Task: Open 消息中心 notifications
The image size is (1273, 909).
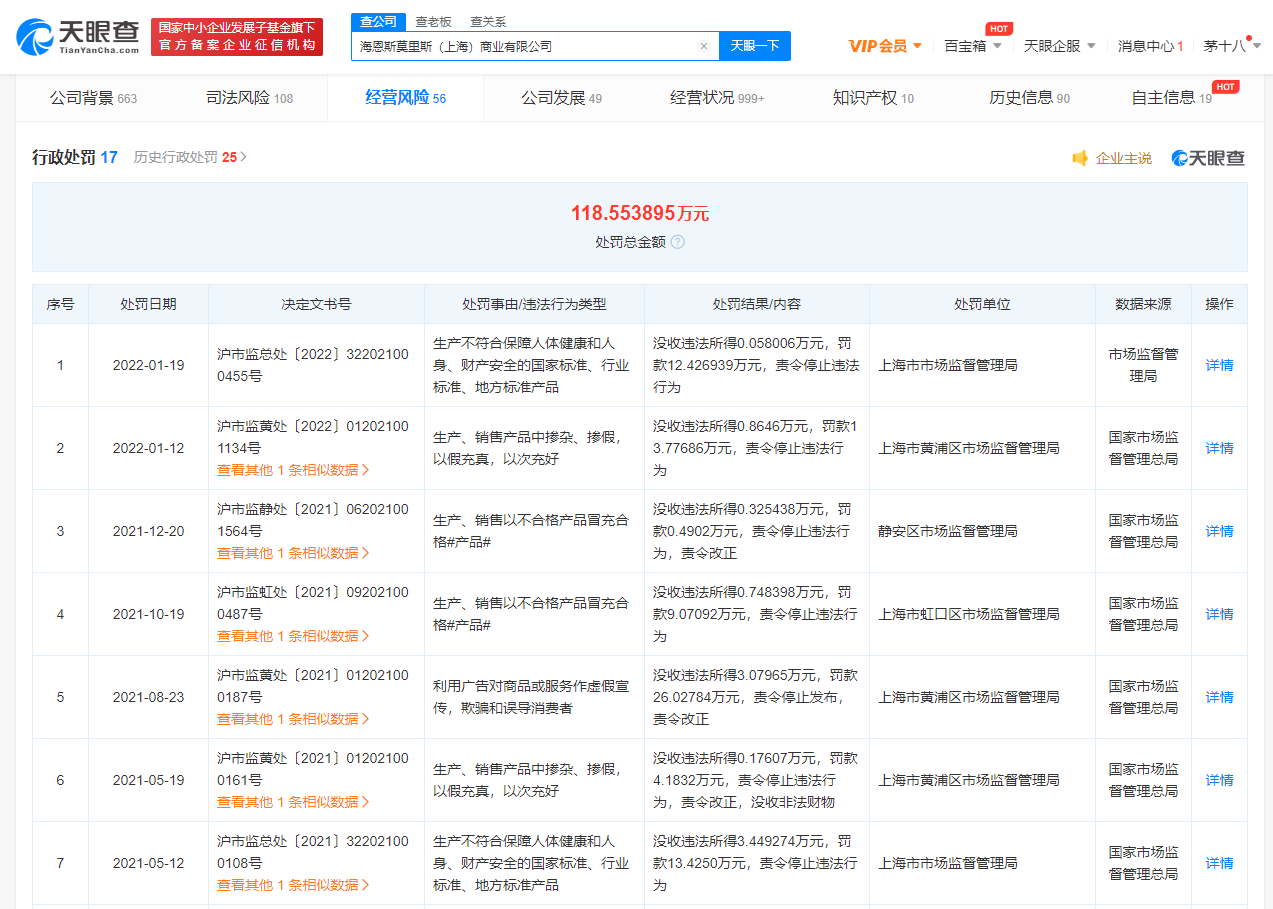Action: [x=1150, y=46]
